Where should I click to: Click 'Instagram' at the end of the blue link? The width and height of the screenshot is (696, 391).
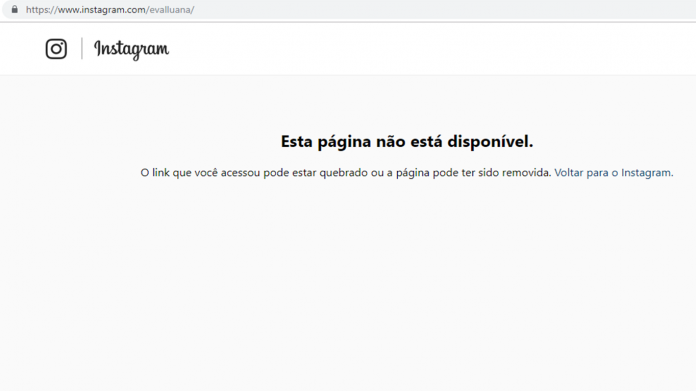click(x=646, y=173)
